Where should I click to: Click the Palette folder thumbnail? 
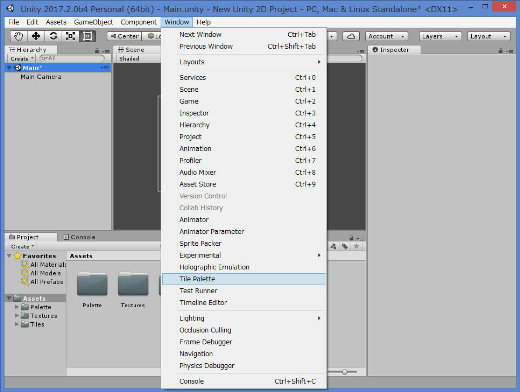pos(92,284)
